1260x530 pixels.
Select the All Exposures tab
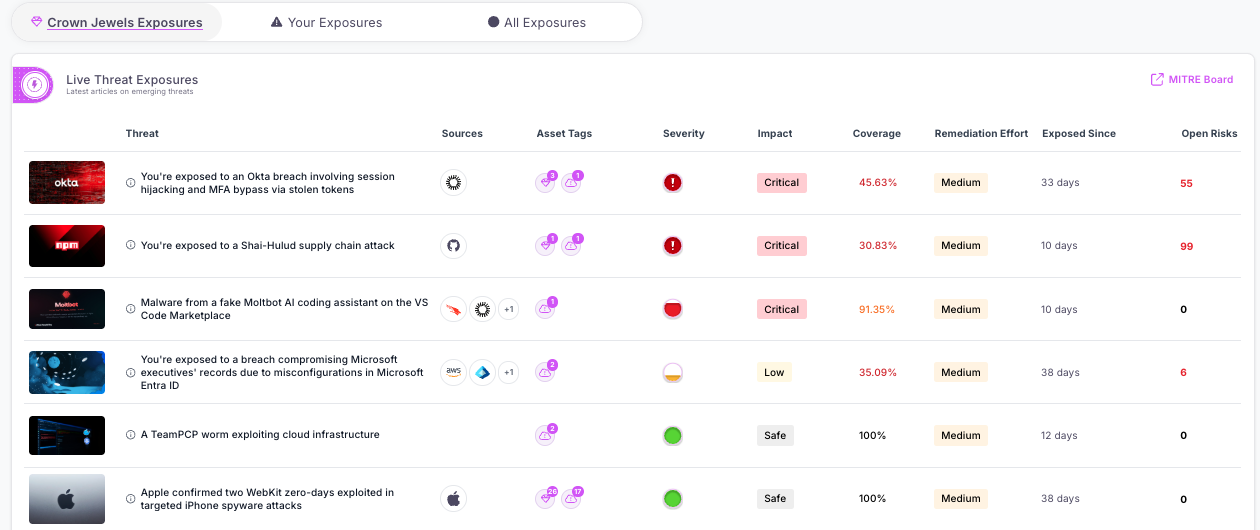[x=537, y=22]
